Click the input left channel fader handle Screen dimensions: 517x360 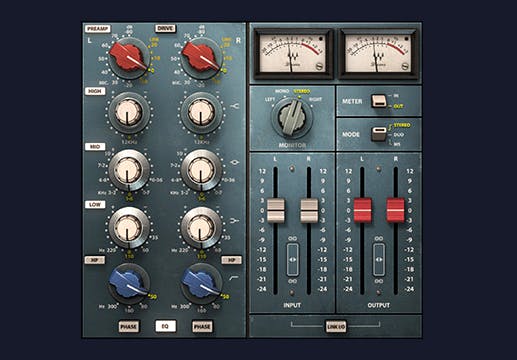276,210
